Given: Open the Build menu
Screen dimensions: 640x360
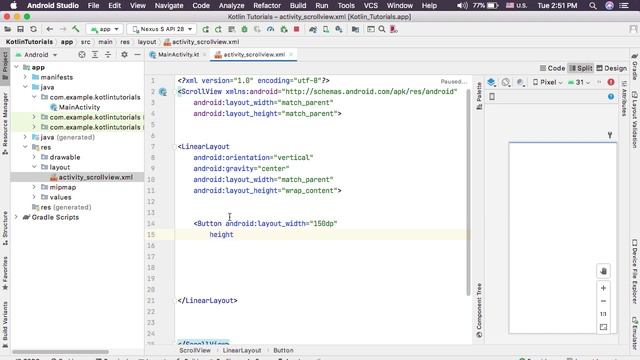Looking at the screenshot, I should (298, 6).
